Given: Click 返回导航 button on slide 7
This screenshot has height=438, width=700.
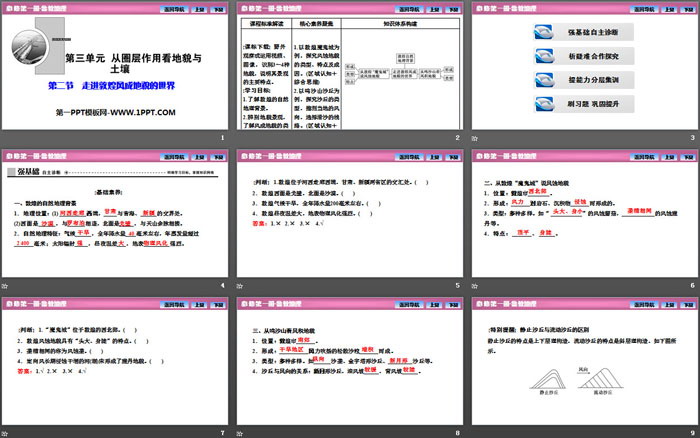Looking at the screenshot, I should pos(174,305).
